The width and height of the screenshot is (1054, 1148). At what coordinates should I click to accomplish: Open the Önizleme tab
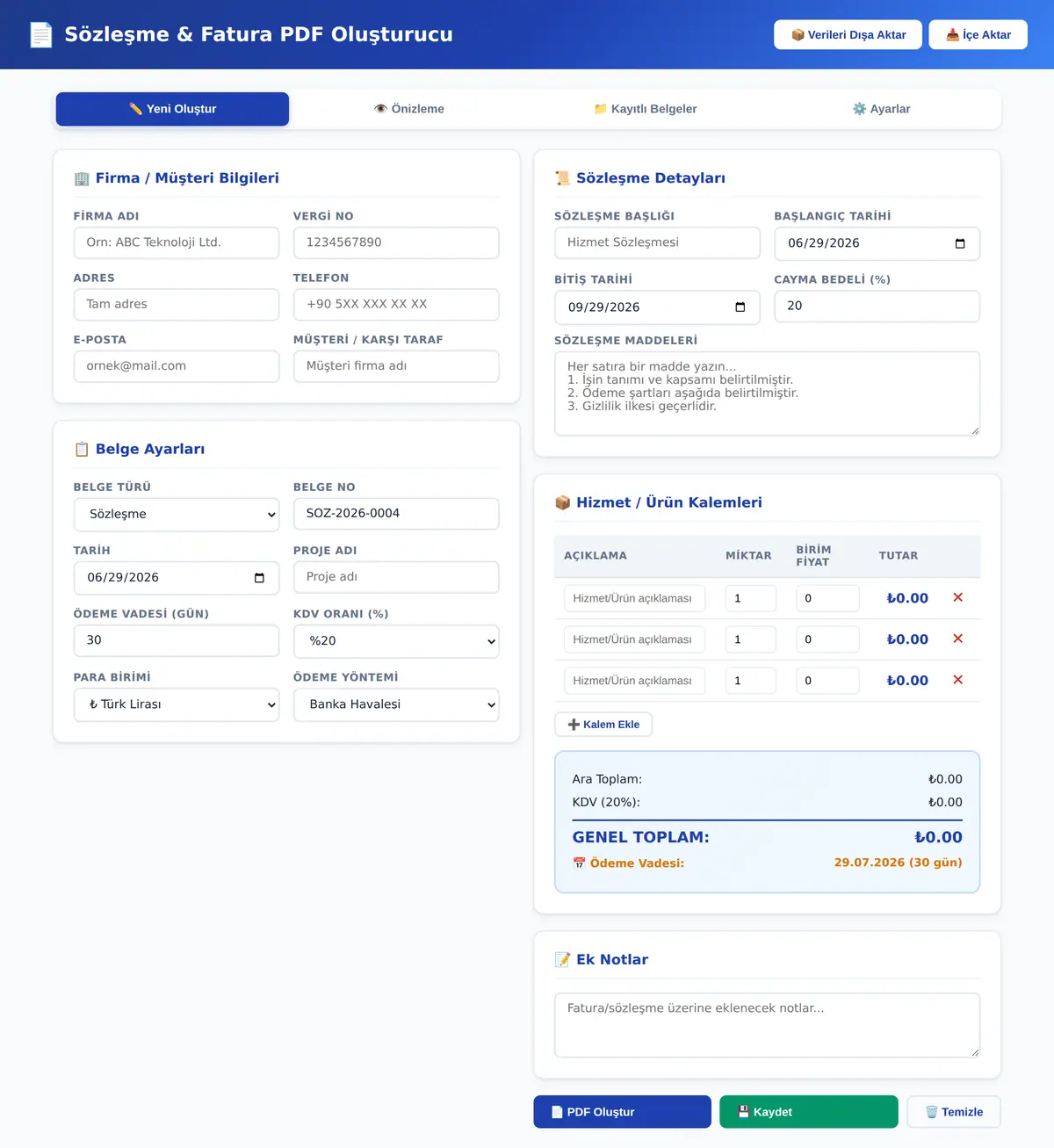409,109
